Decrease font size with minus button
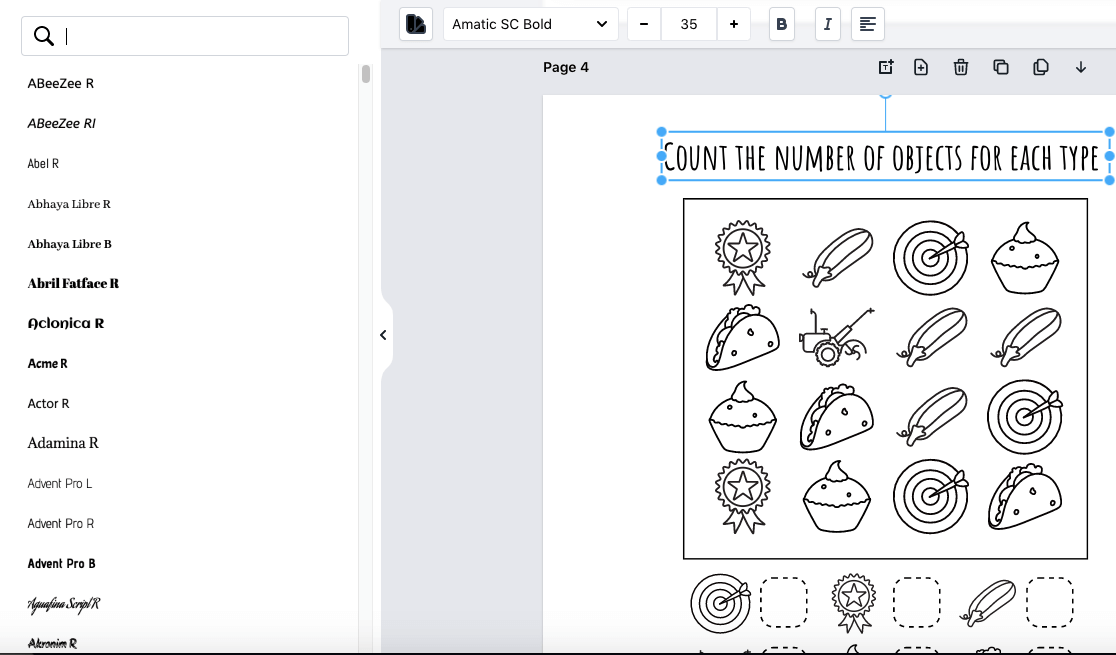This screenshot has height=655, width=1116. pos(644,24)
